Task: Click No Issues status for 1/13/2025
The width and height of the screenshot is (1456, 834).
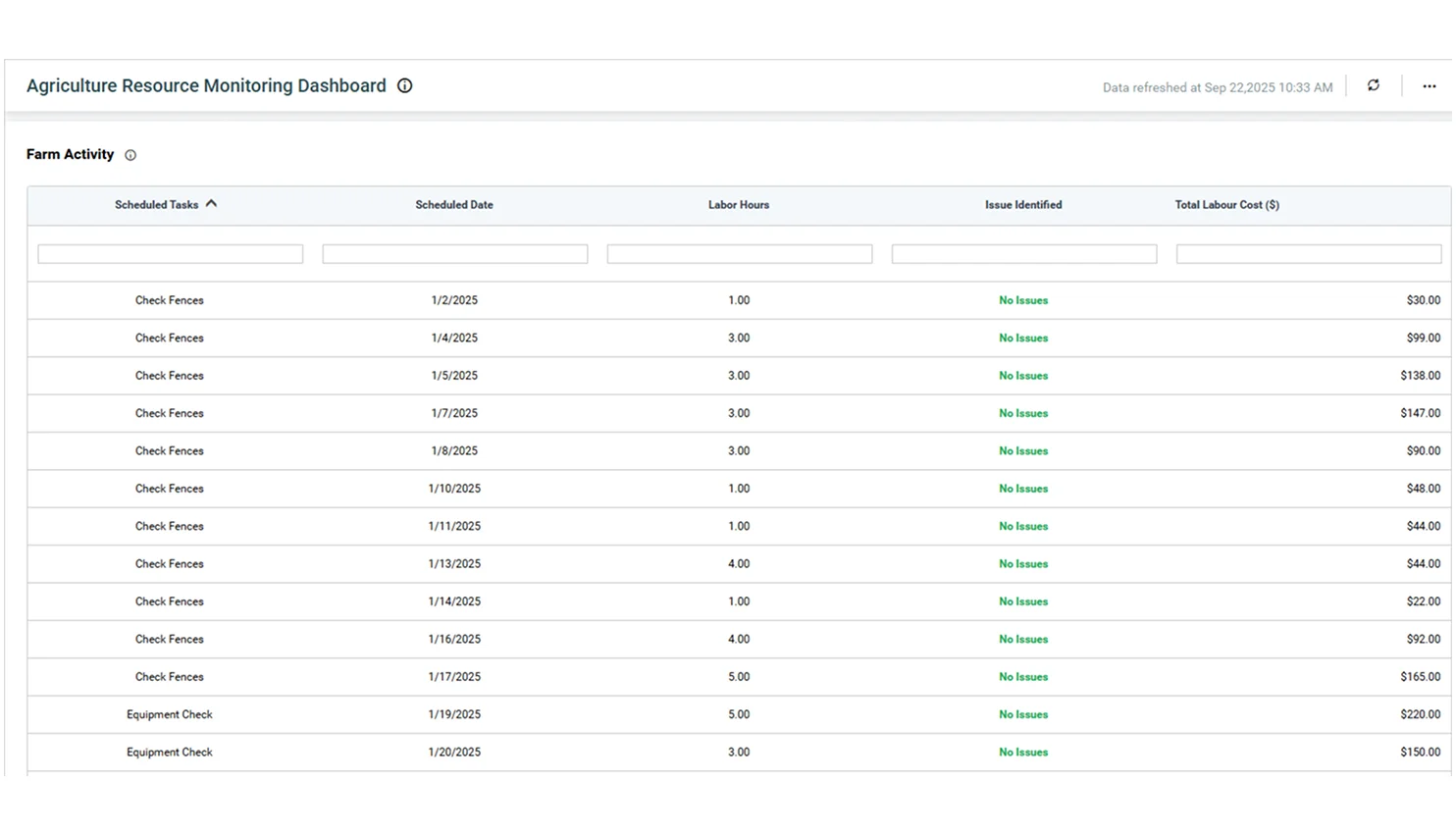Action: click(1023, 564)
